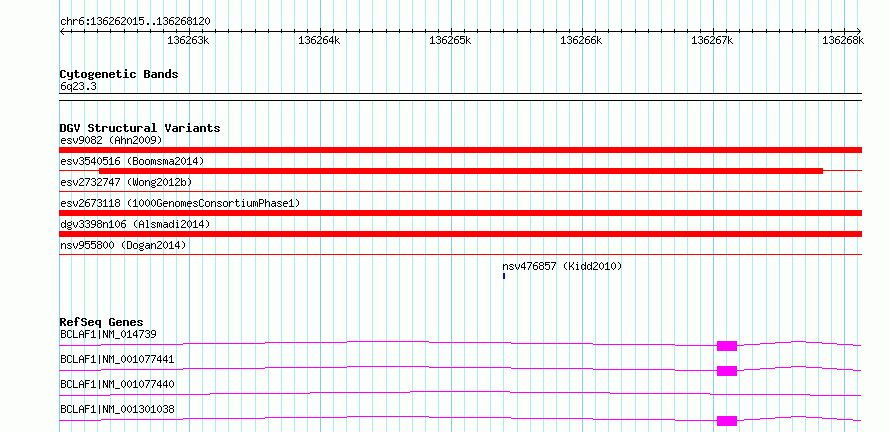Click the 136267k ruler tick label
This screenshot has width=890, height=432.
[712, 40]
